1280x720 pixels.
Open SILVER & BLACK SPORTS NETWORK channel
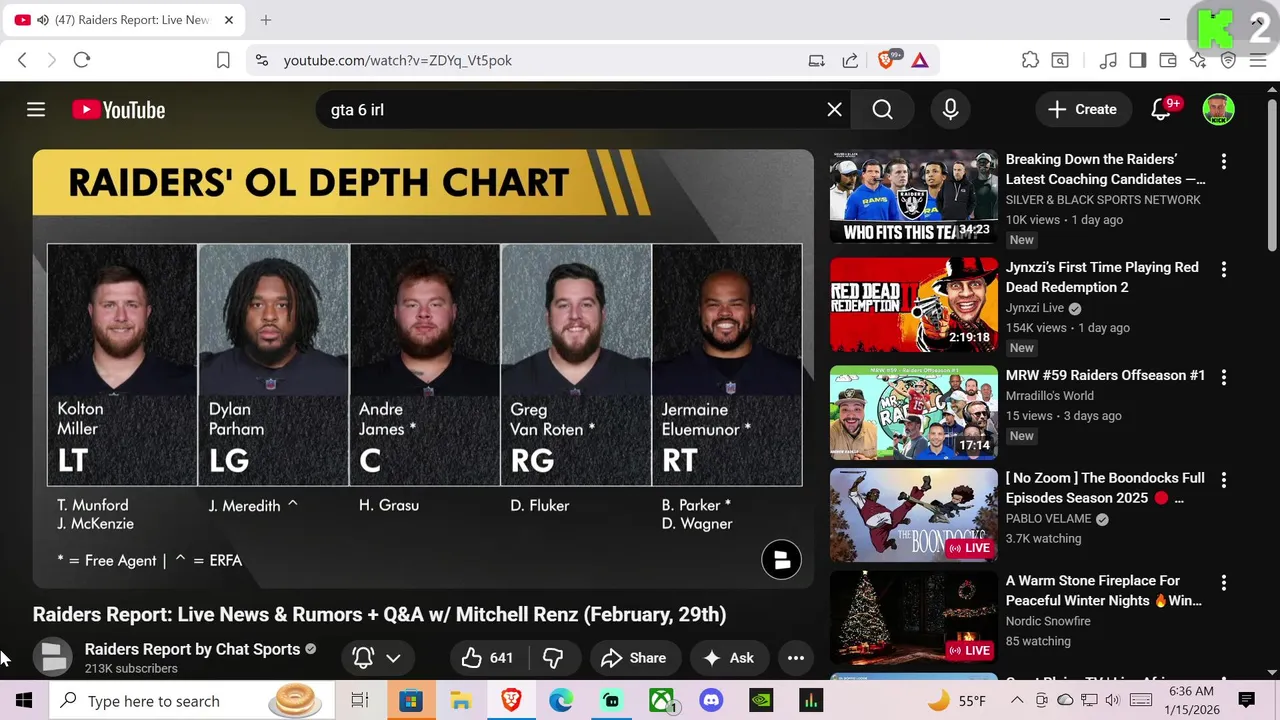[1103, 200]
